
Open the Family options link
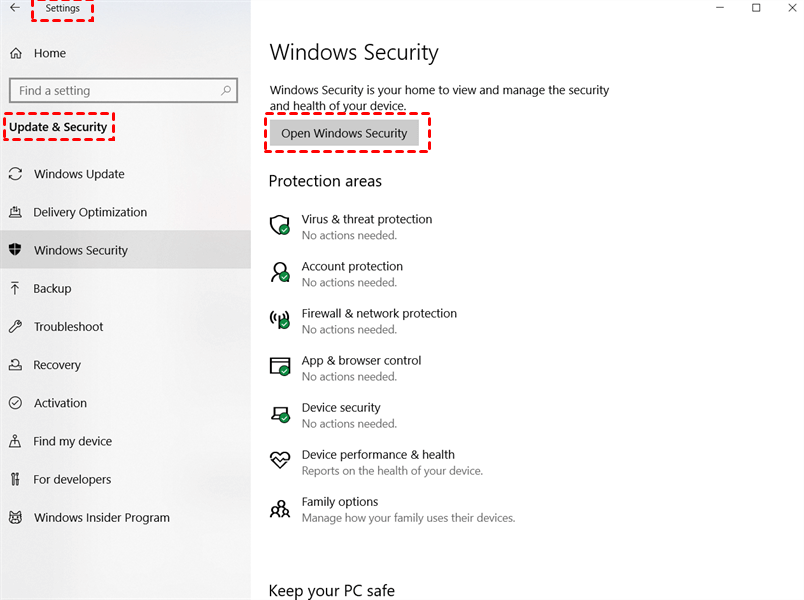[x=340, y=502]
